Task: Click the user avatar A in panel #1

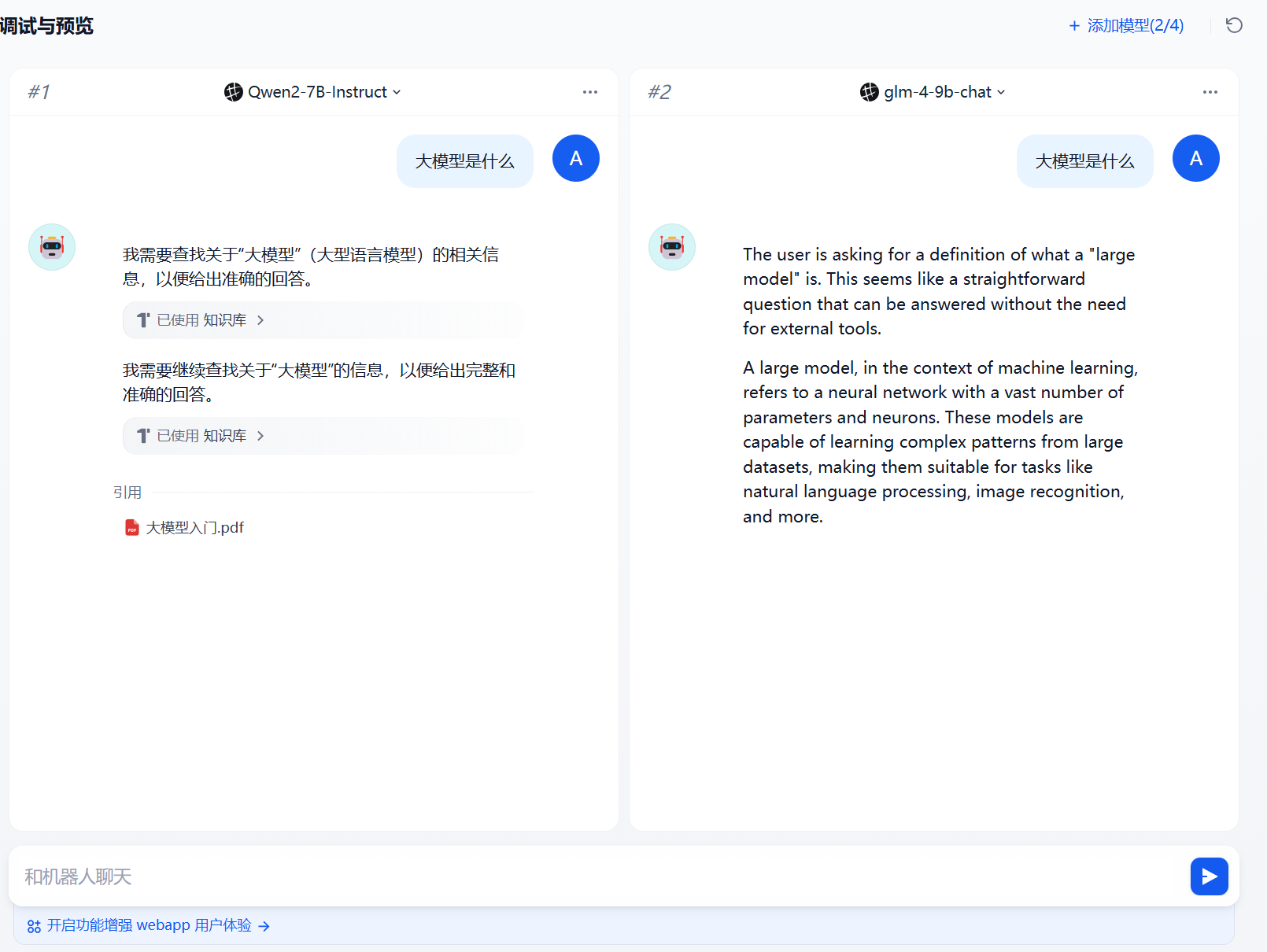Action: tap(575, 158)
